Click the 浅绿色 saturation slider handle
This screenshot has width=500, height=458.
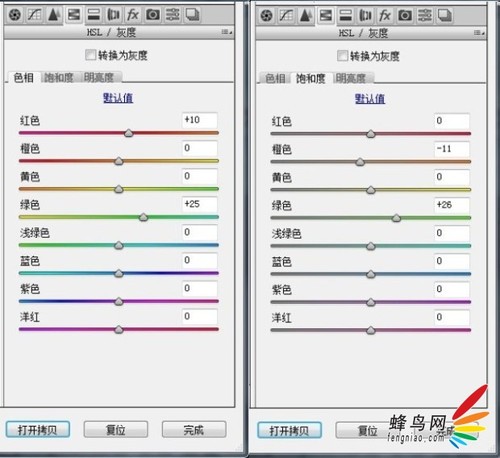371,246
